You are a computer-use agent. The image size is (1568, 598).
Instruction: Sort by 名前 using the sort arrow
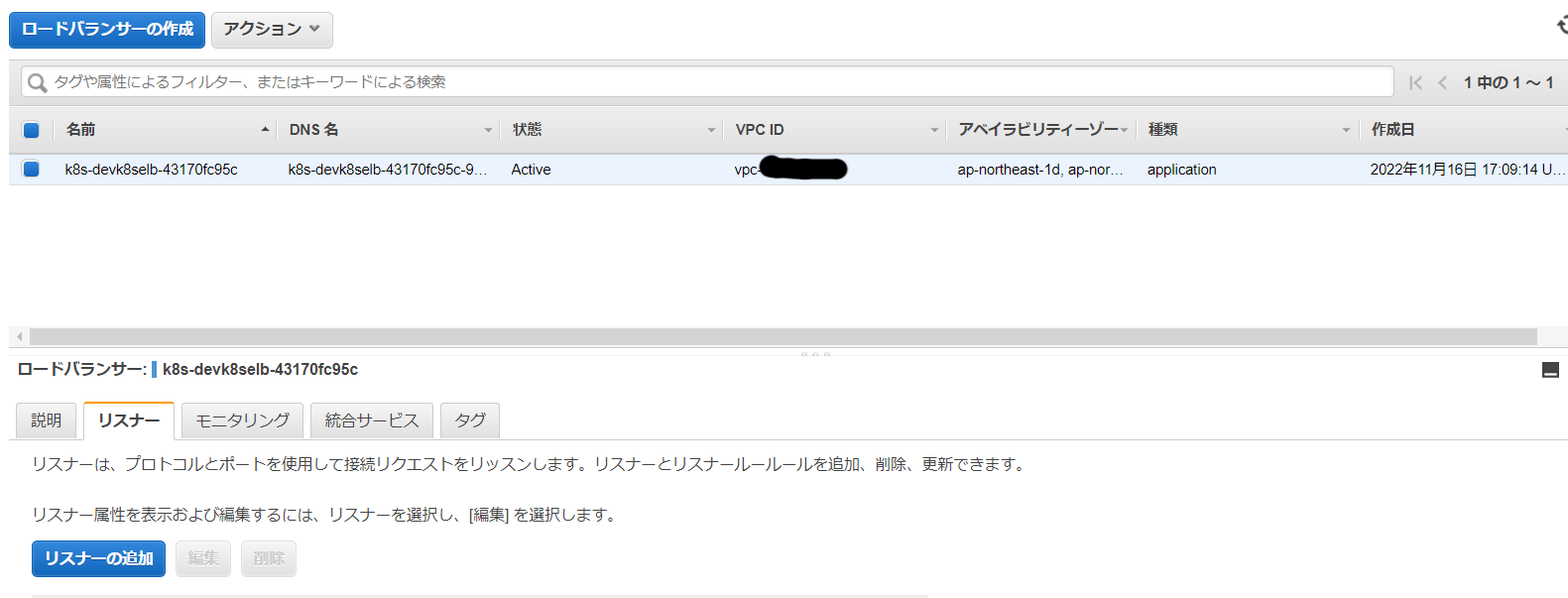point(265,130)
